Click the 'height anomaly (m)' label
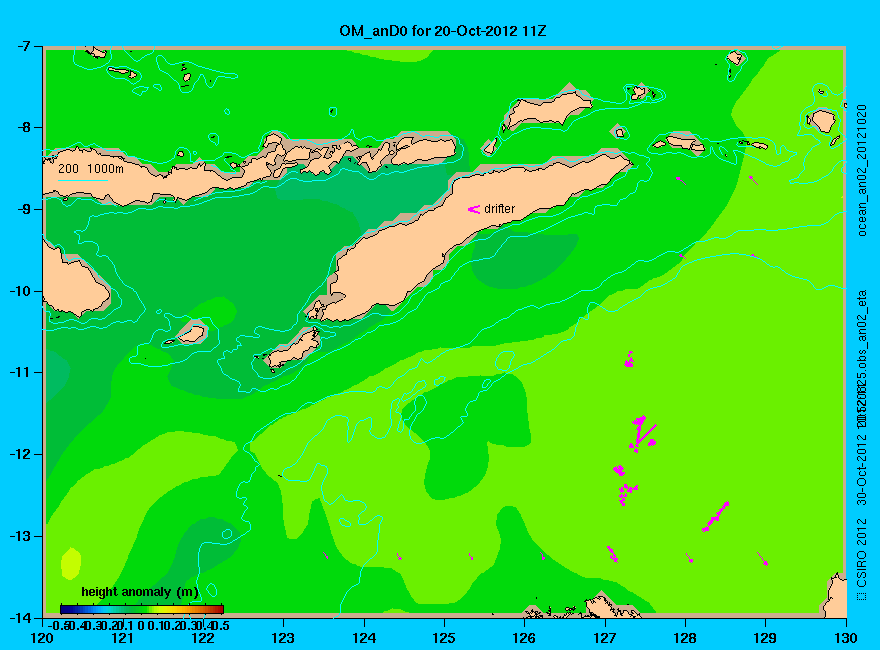 coord(140,592)
